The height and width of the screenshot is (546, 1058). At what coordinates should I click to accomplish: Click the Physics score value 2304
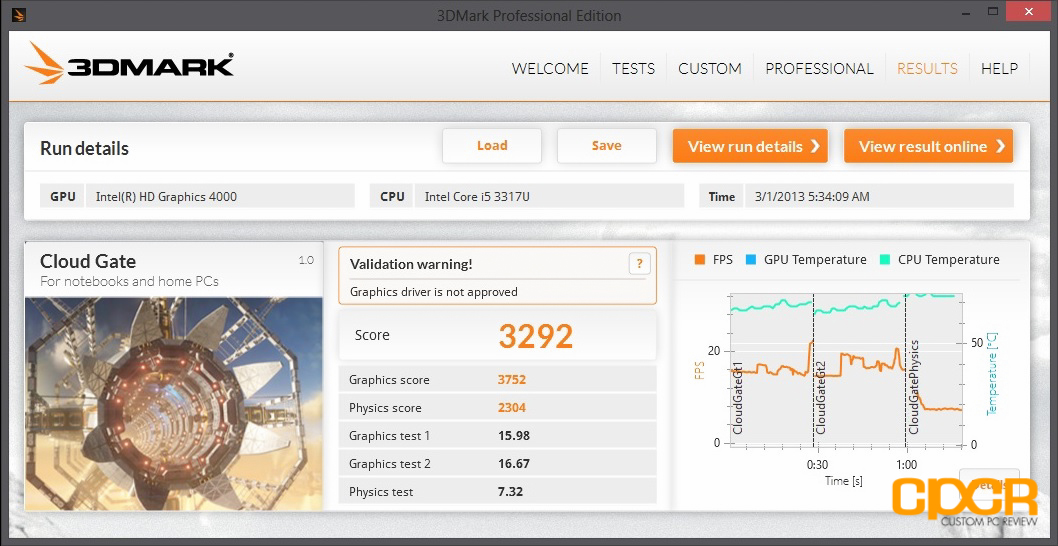(x=511, y=408)
